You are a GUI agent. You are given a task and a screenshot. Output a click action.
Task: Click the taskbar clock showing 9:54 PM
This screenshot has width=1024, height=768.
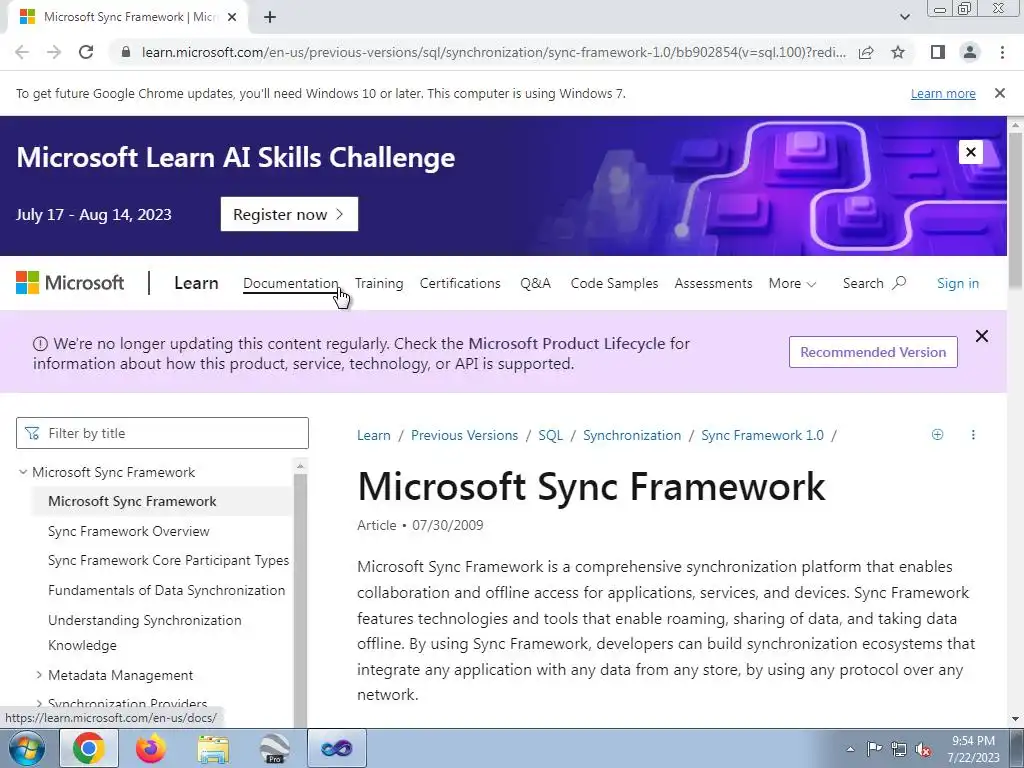point(973,749)
